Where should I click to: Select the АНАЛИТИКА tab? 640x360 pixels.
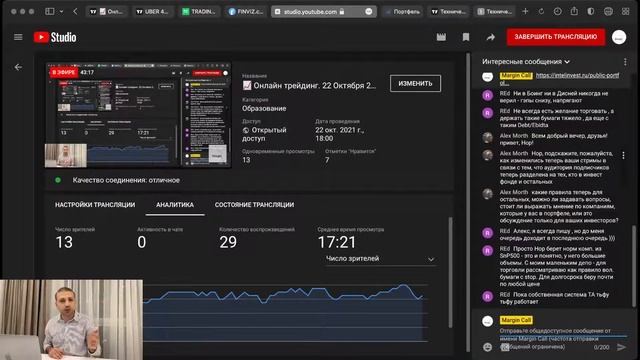[x=175, y=205]
